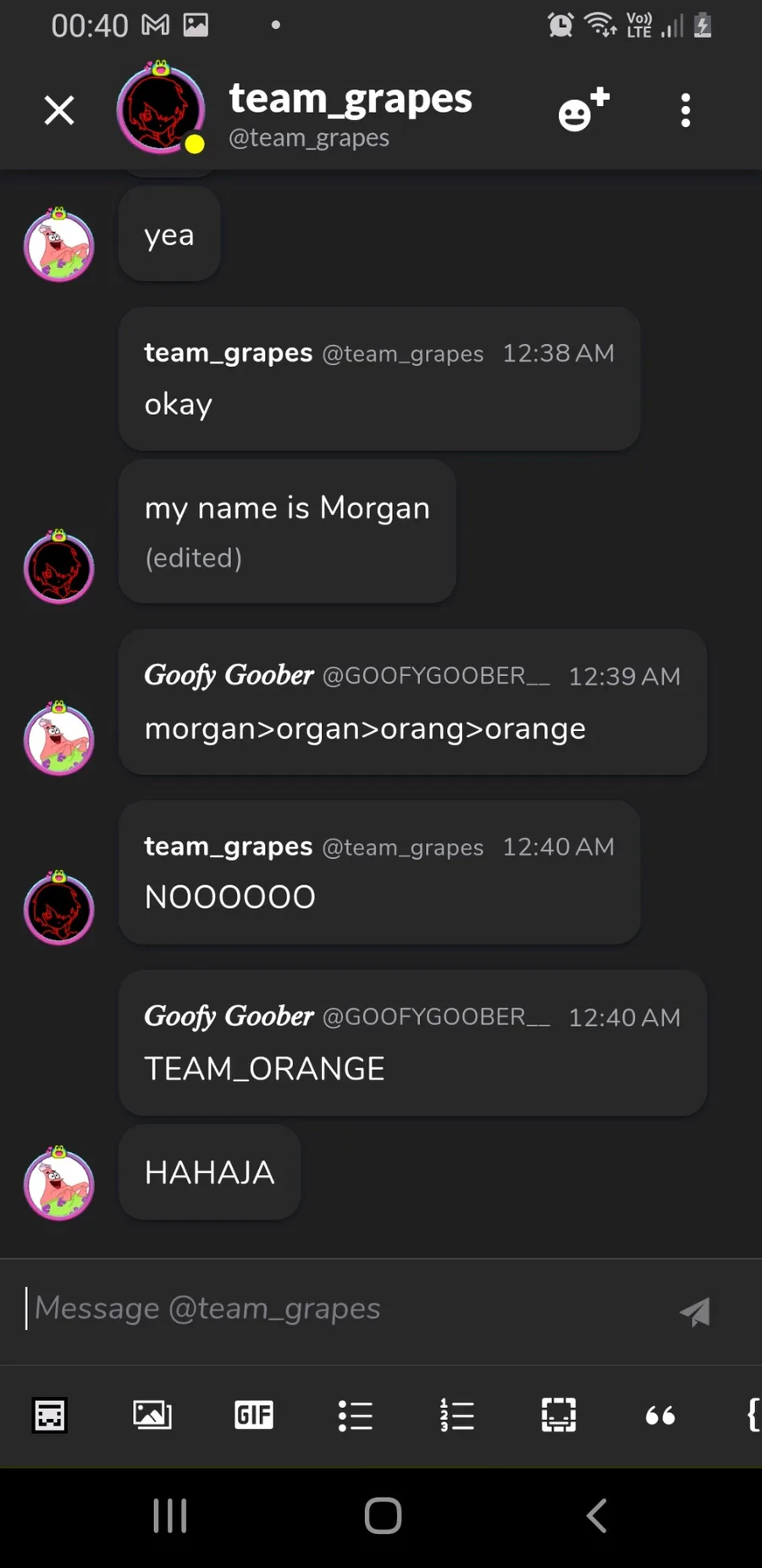762x1568 pixels.
Task: Select the 'morgan>organ>orang>orange' message
Action: pos(365,729)
